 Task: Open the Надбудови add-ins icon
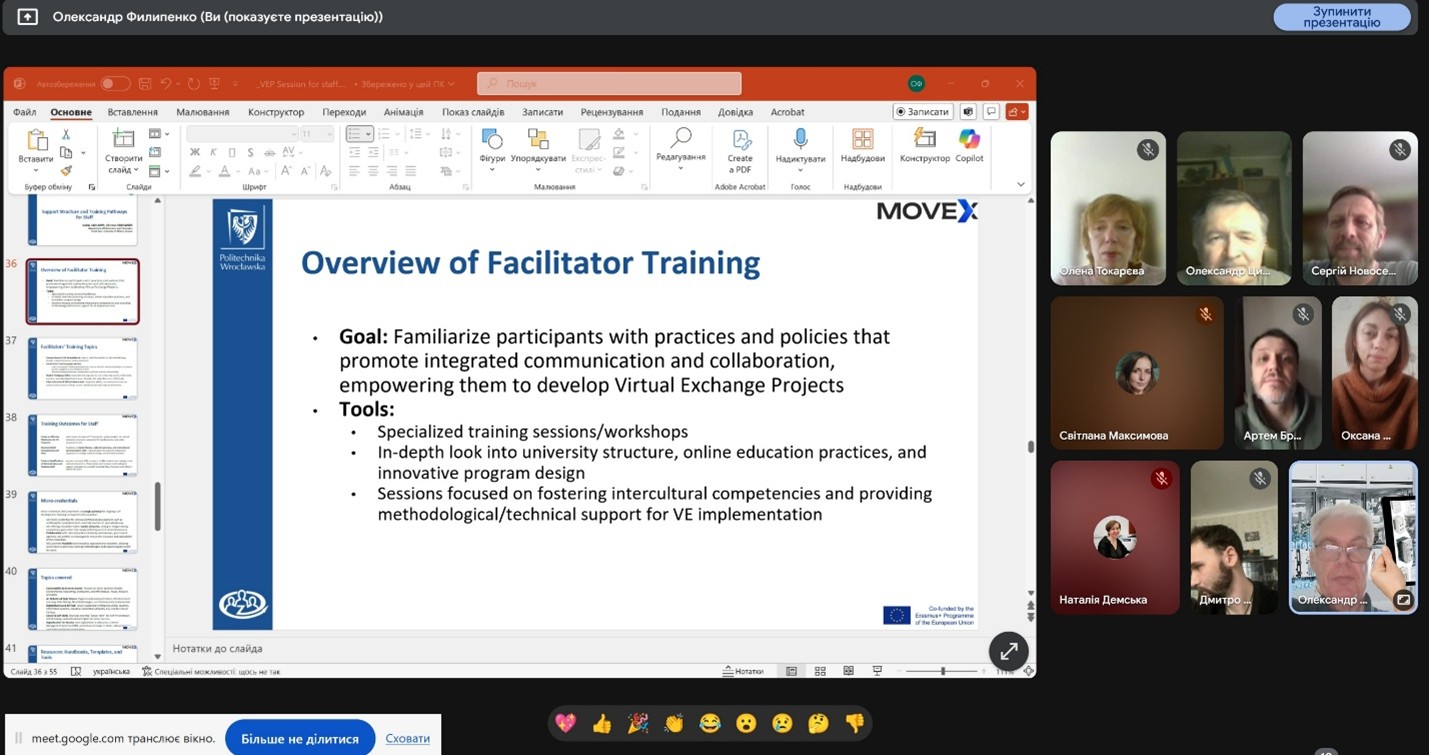[862, 145]
